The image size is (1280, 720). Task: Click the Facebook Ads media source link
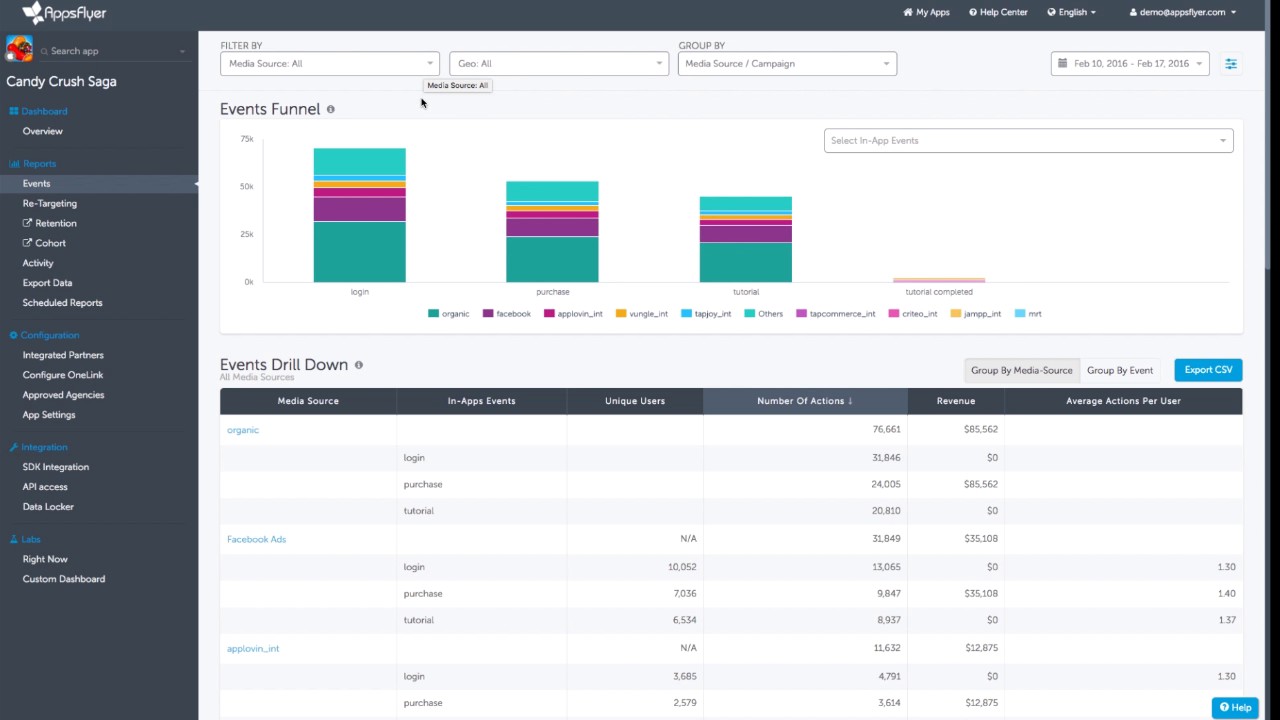256,539
